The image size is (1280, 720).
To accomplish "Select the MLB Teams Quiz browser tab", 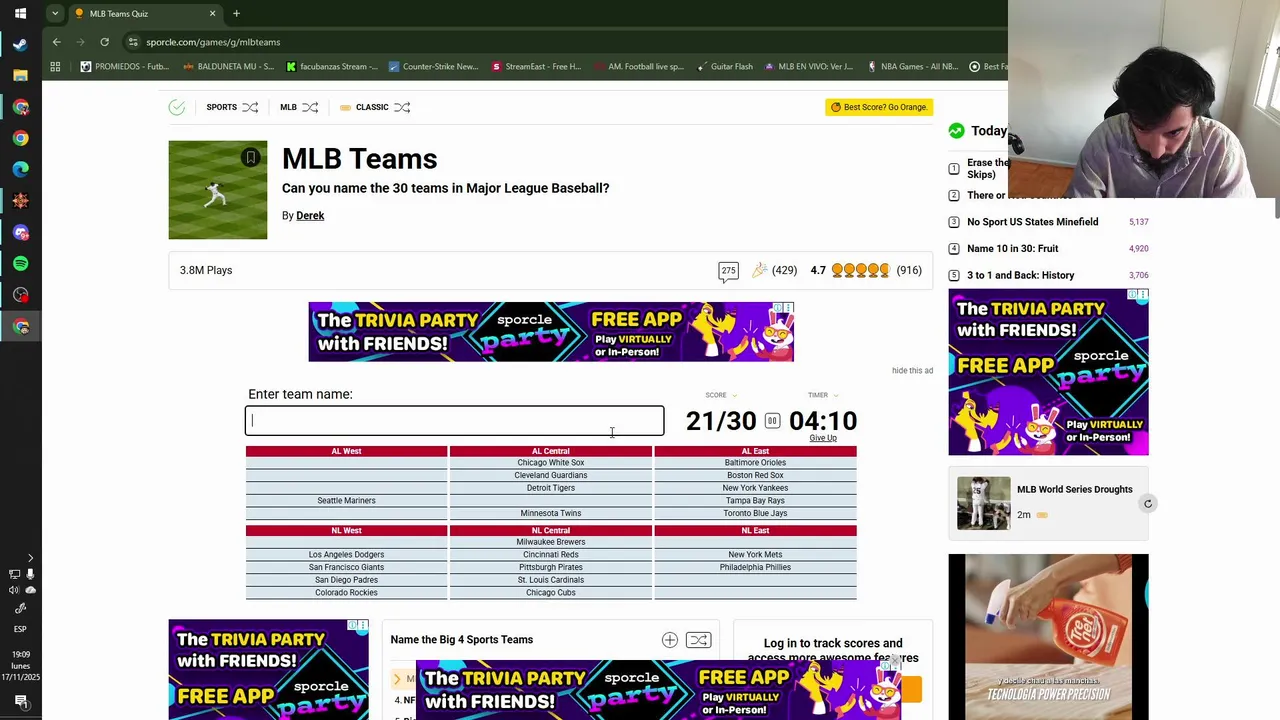I will coord(145,14).
